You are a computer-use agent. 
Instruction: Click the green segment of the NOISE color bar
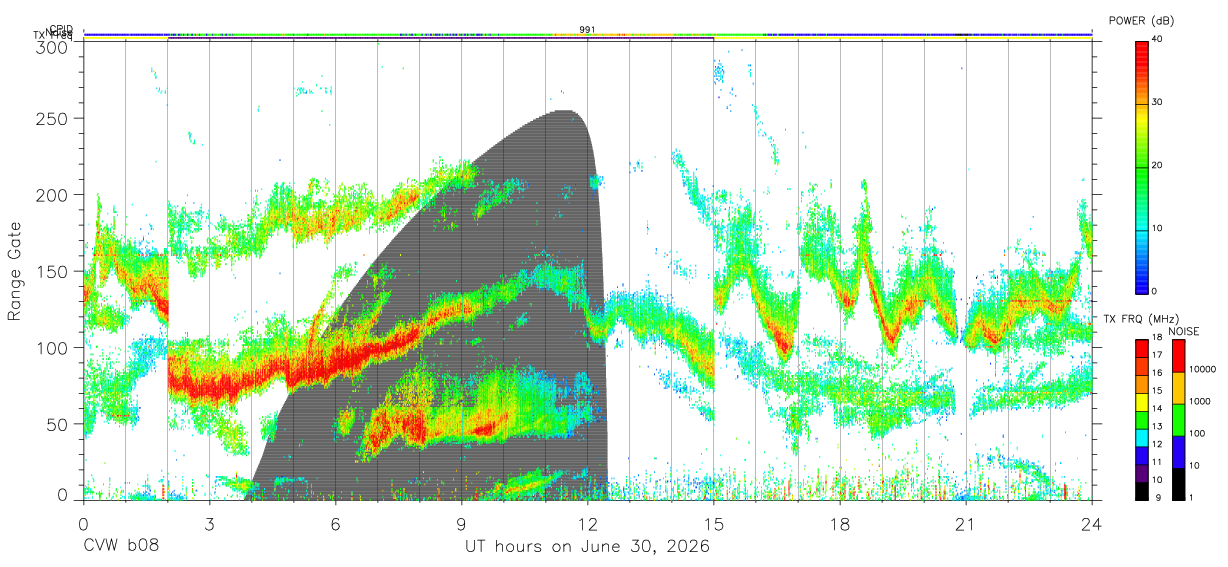pyautogui.click(x=1178, y=420)
